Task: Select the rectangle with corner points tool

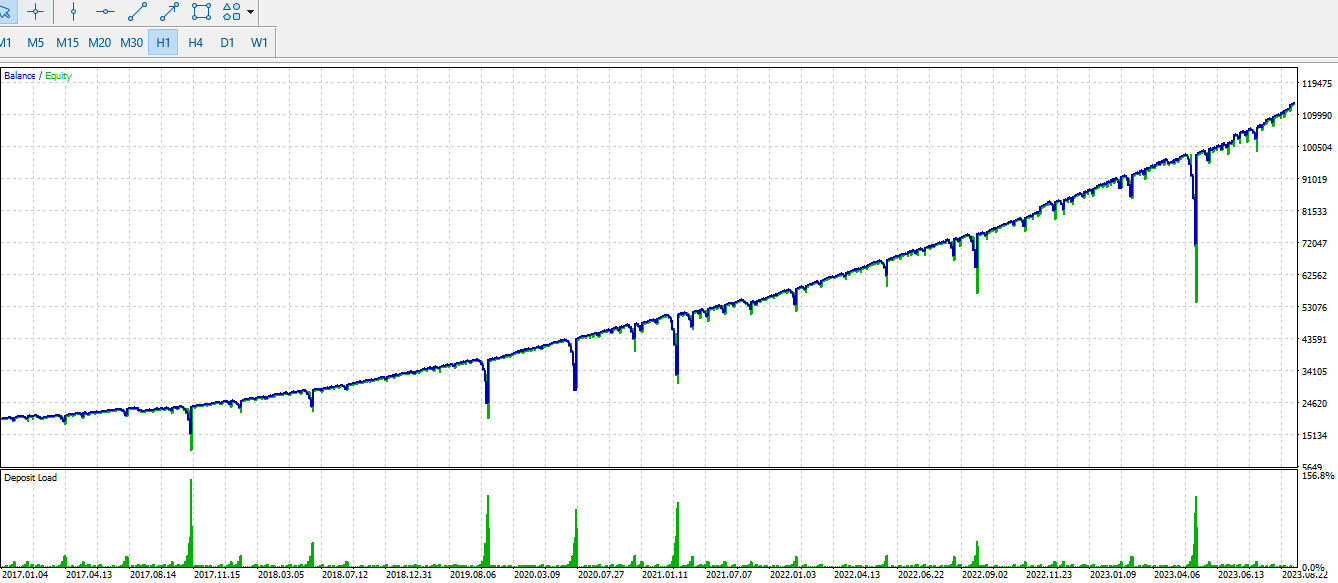Action: [x=201, y=12]
